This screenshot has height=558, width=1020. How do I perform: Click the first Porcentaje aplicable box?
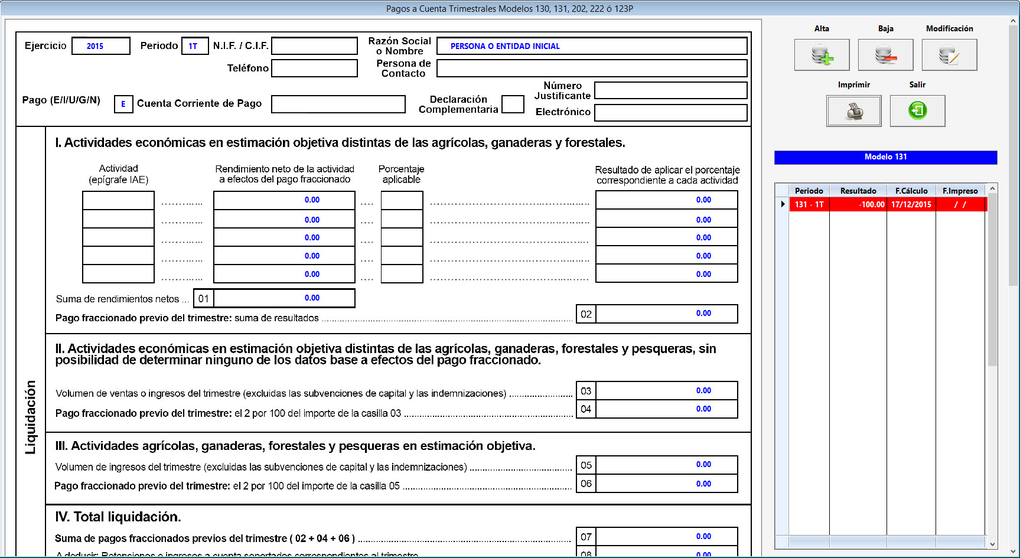tap(402, 200)
